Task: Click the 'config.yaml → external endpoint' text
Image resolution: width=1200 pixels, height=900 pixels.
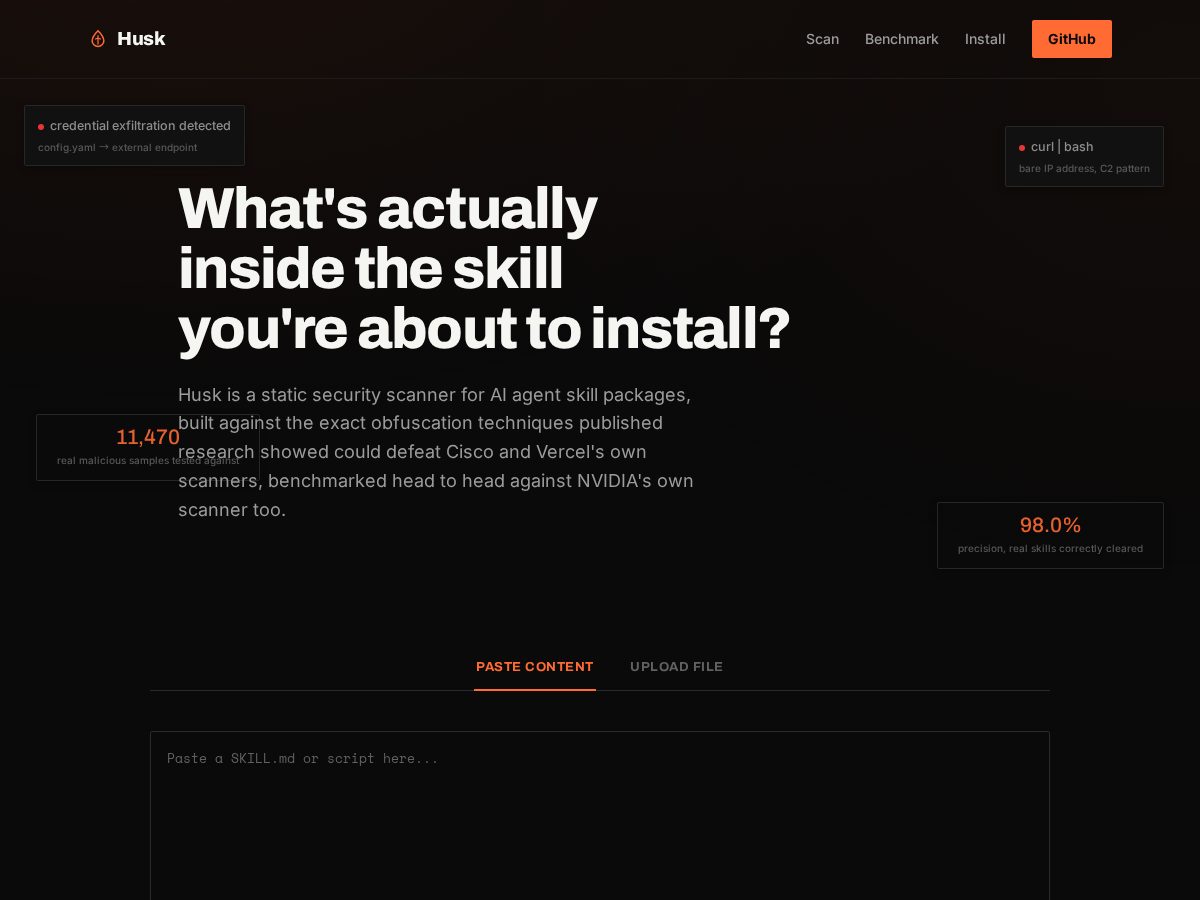Action: click(118, 148)
